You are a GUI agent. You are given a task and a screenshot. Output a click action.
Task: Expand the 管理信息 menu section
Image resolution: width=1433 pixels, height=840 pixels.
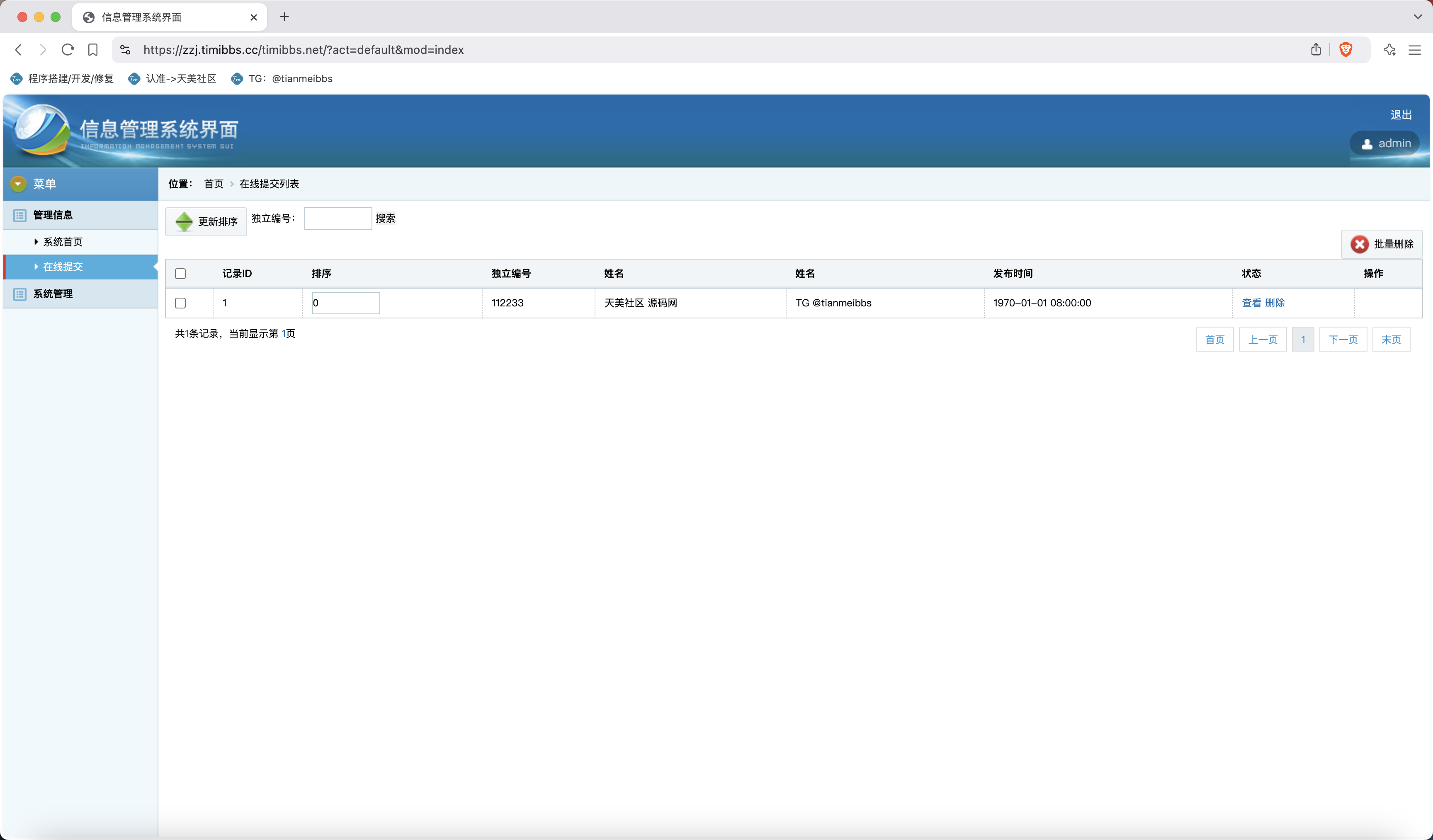[x=81, y=215]
